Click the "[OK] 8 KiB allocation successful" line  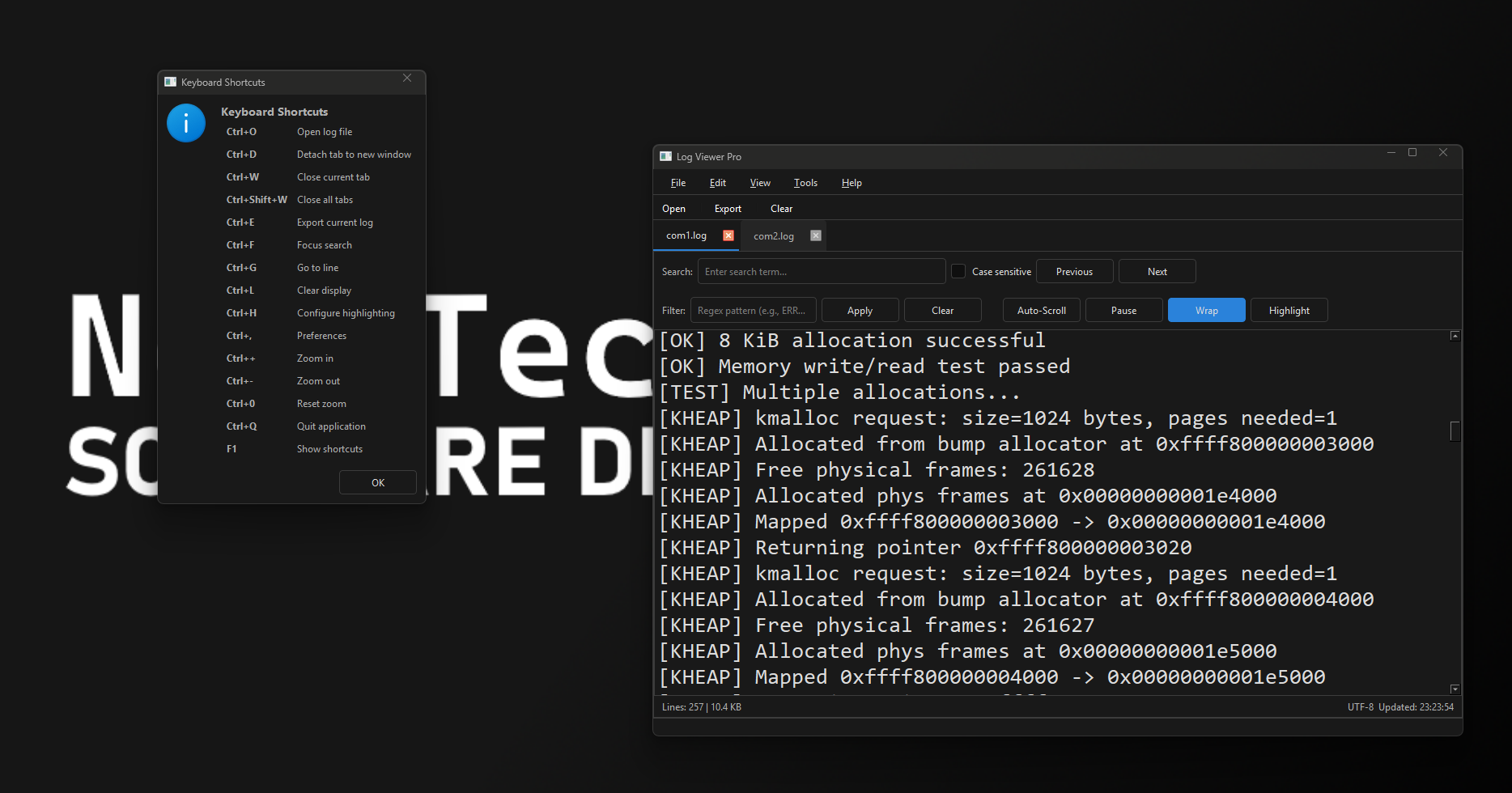tap(852, 341)
